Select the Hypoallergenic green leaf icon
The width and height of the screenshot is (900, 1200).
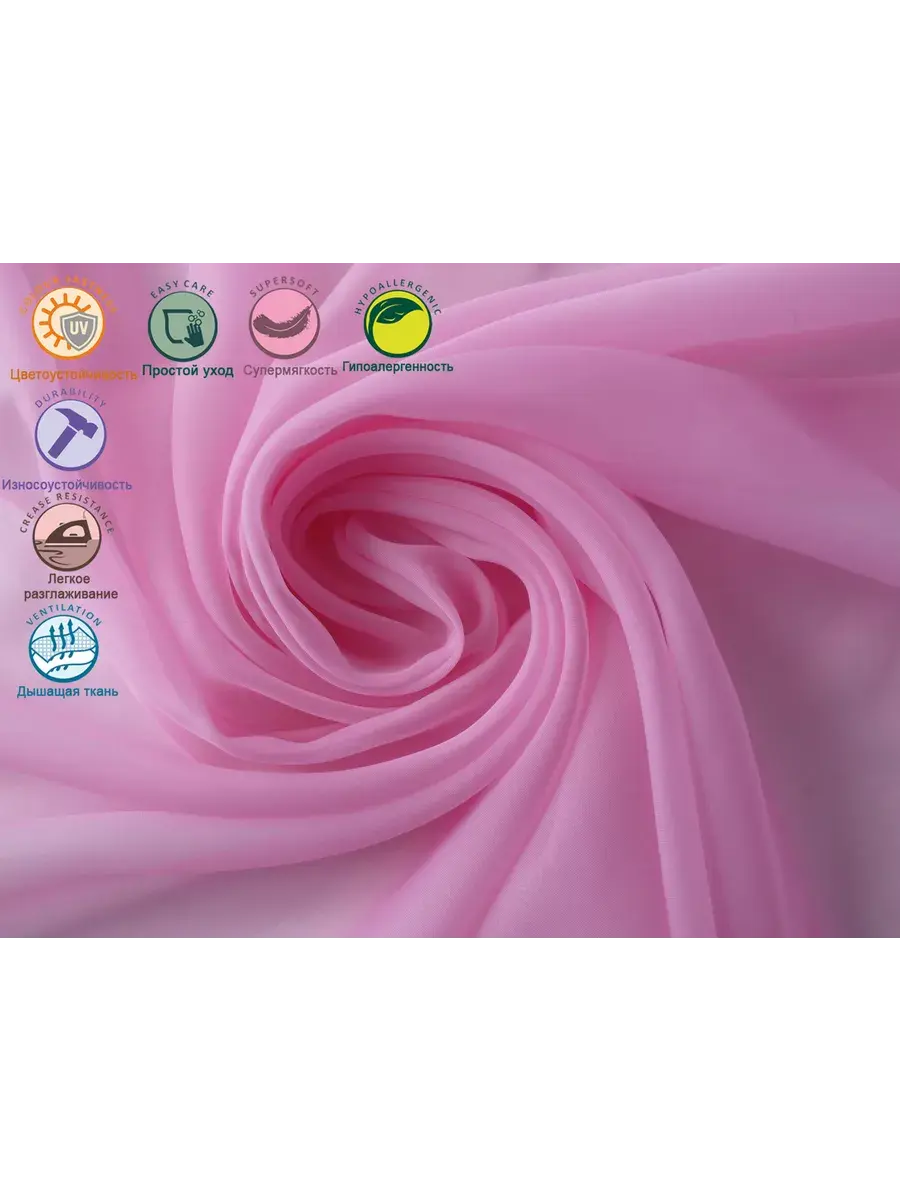click(x=397, y=324)
